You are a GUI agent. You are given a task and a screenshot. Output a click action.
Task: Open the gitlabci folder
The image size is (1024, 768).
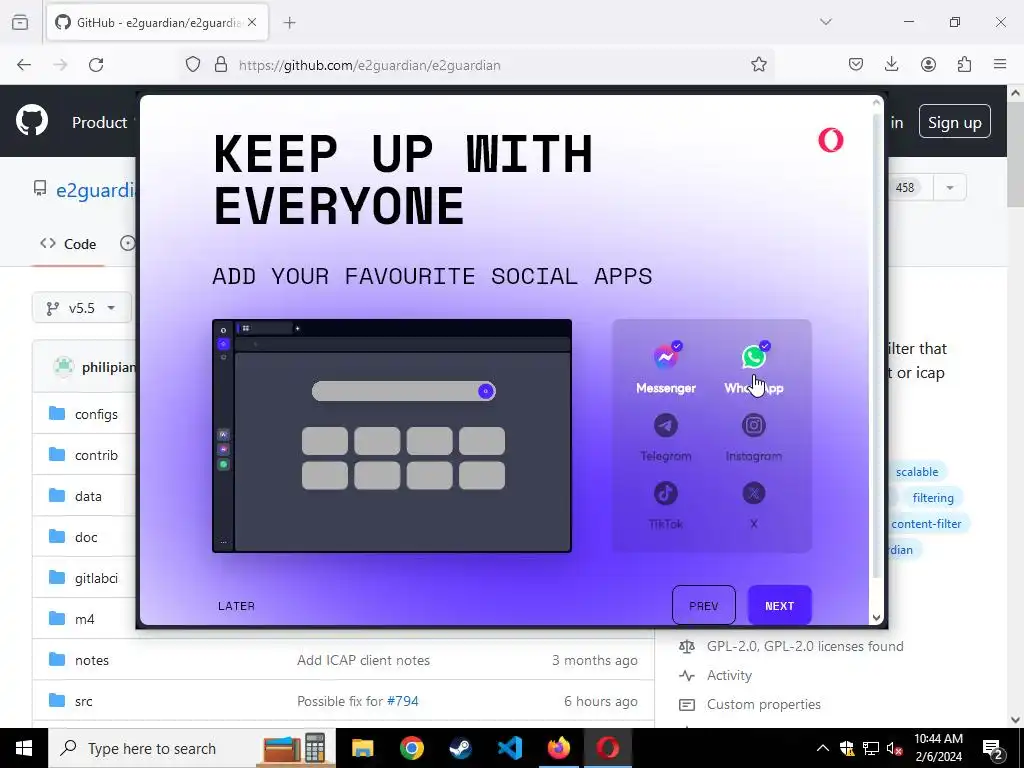point(96,579)
